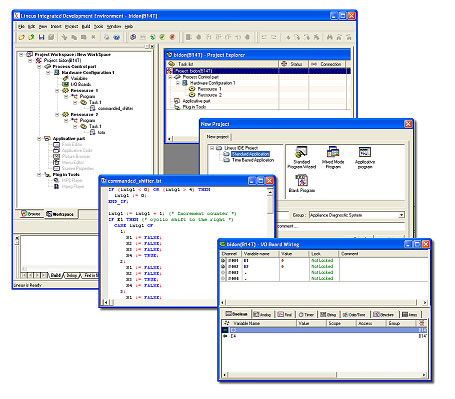The image size is (455, 399).
Task: Click the blue floppy Save icon
Action: point(41,37)
